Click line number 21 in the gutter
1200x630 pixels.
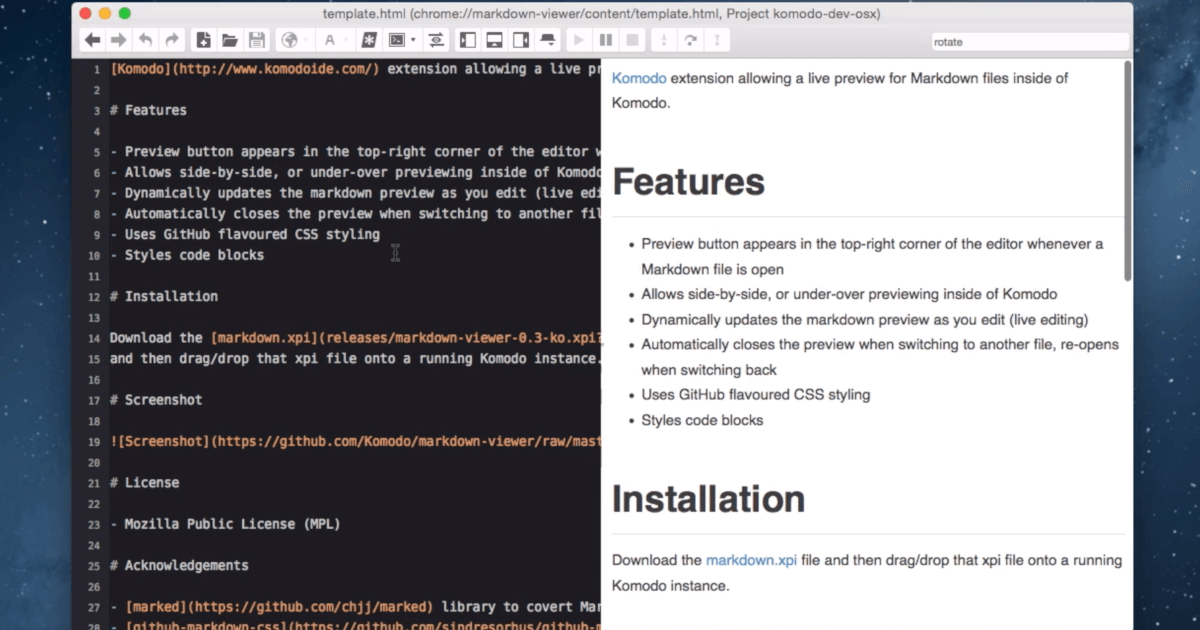(x=94, y=483)
